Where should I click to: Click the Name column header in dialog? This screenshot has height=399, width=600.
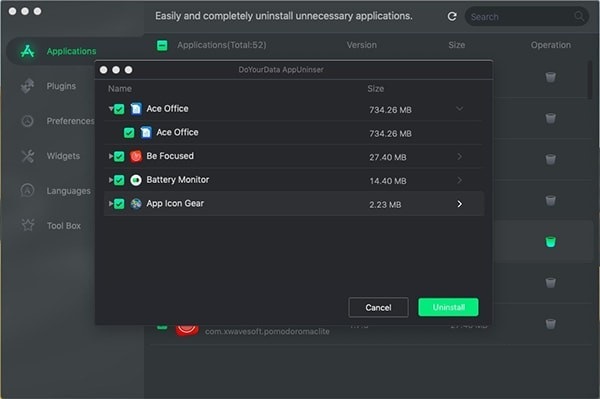(120, 89)
